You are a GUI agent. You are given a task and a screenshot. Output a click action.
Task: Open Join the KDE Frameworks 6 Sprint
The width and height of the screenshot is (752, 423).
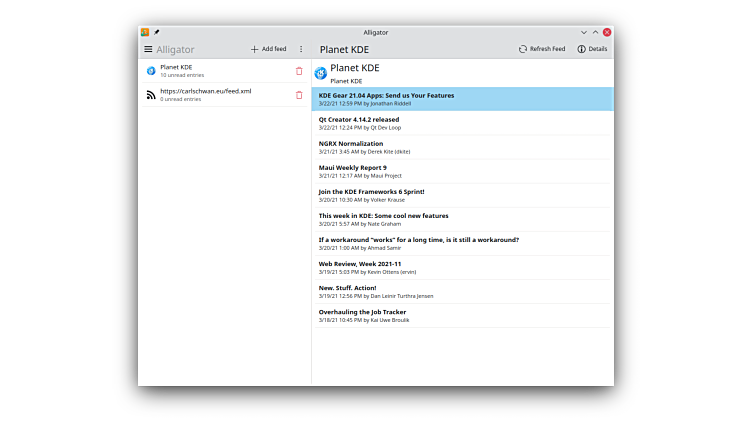[x=371, y=191]
